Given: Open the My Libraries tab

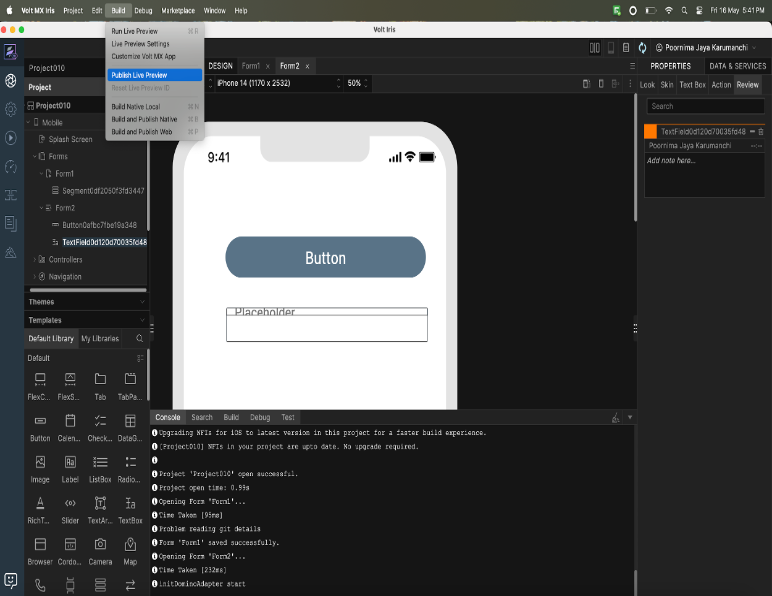Looking at the screenshot, I should (100, 339).
